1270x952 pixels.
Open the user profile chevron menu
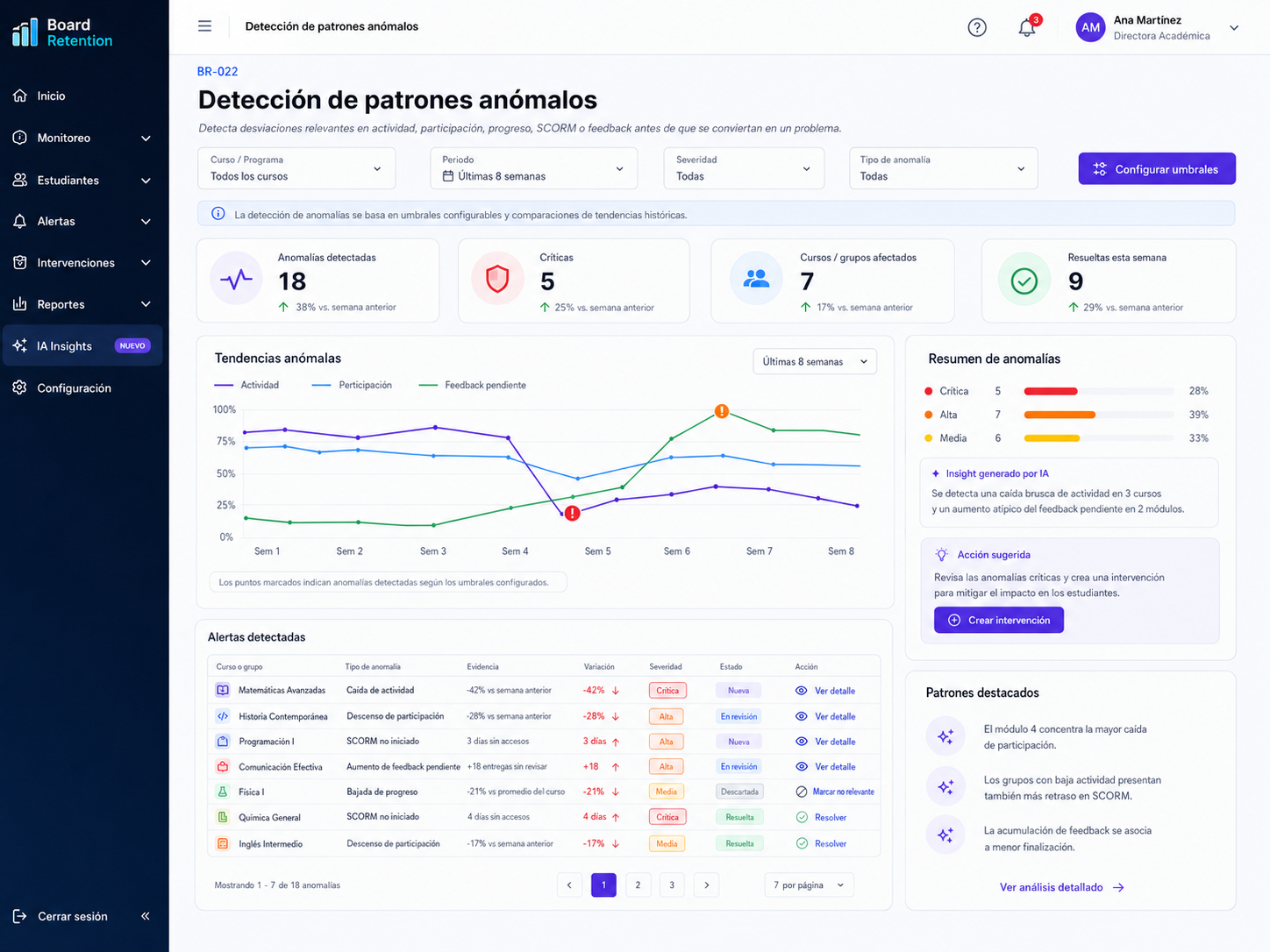(x=1234, y=28)
